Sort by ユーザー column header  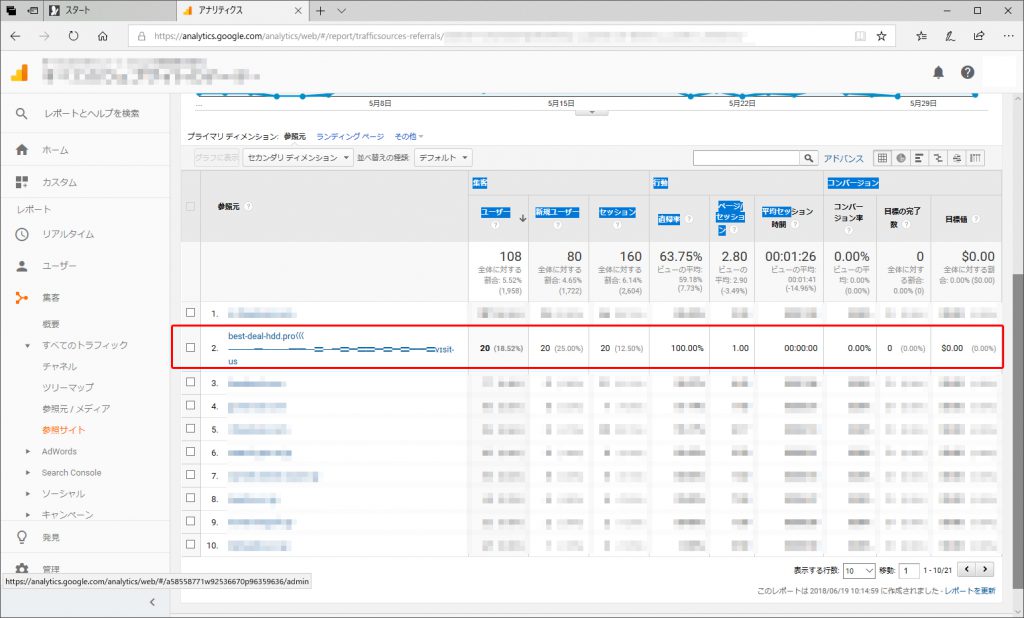(495, 212)
